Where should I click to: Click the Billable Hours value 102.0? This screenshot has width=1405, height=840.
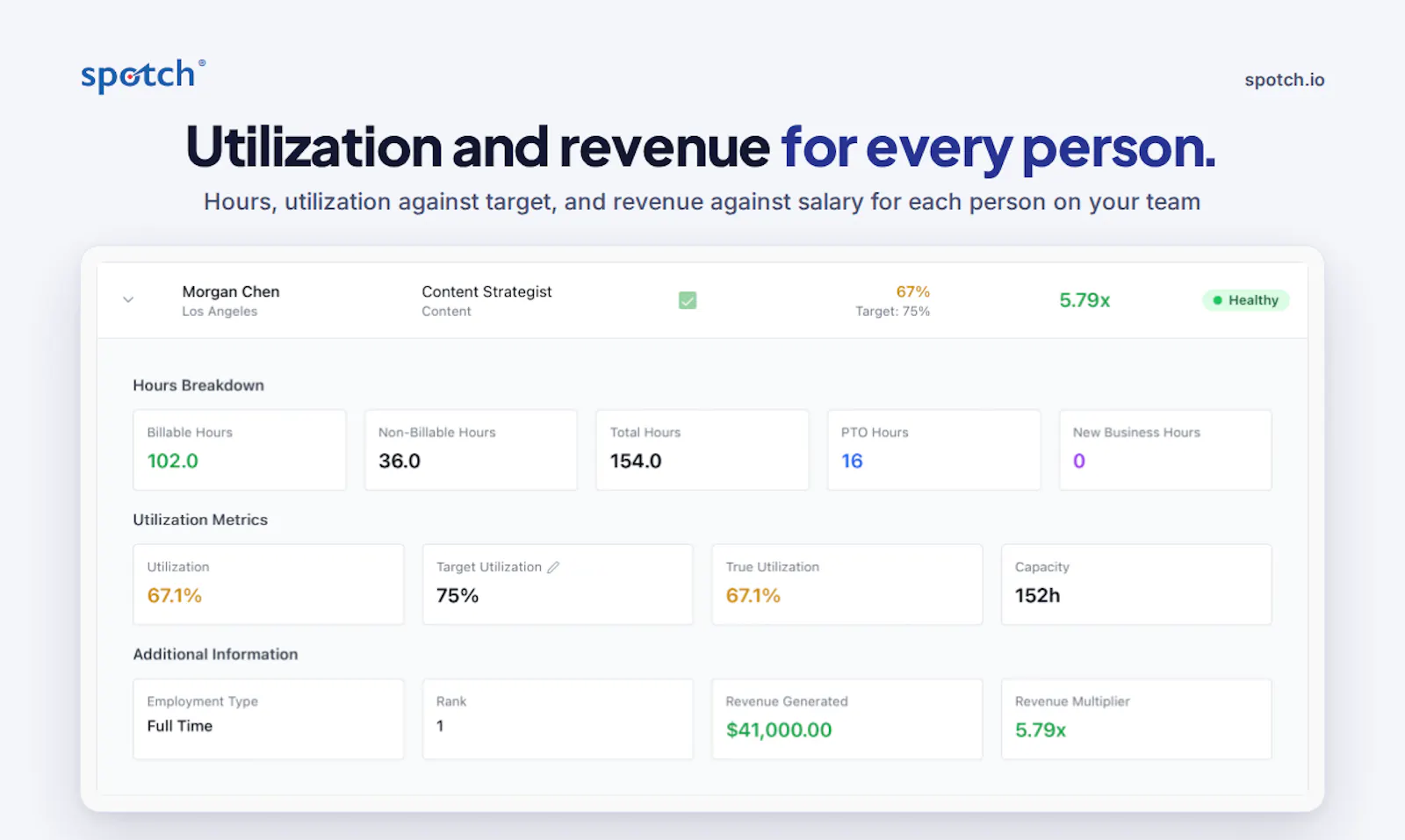pyautogui.click(x=173, y=461)
